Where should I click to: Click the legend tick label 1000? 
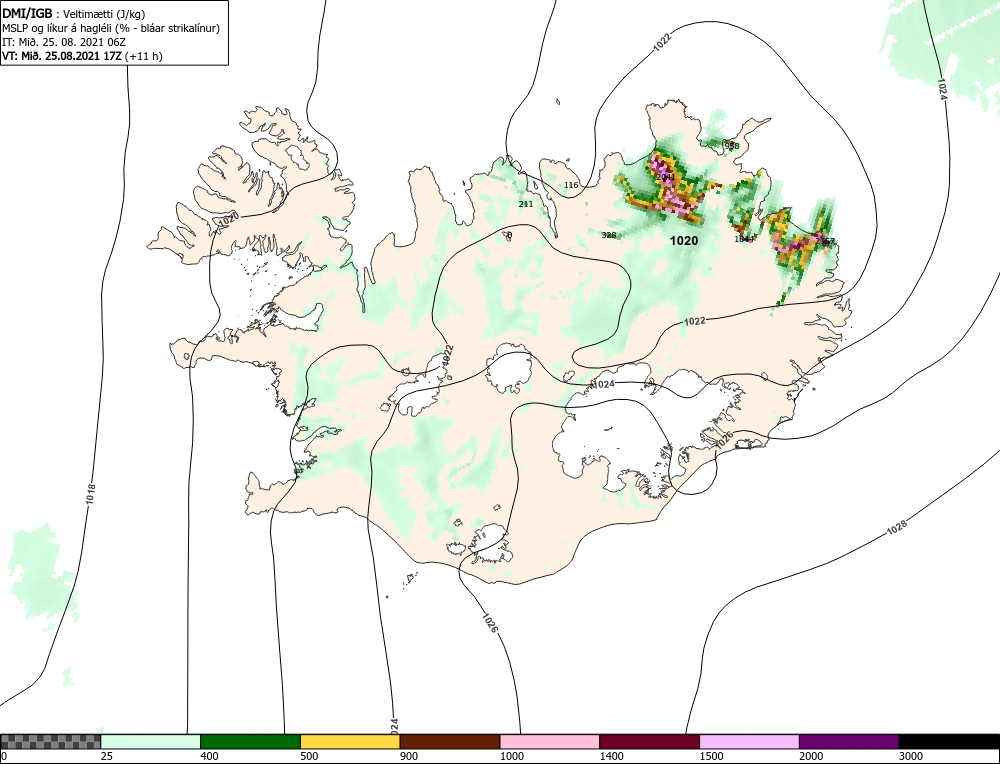pyautogui.click(x=511, y=756)
